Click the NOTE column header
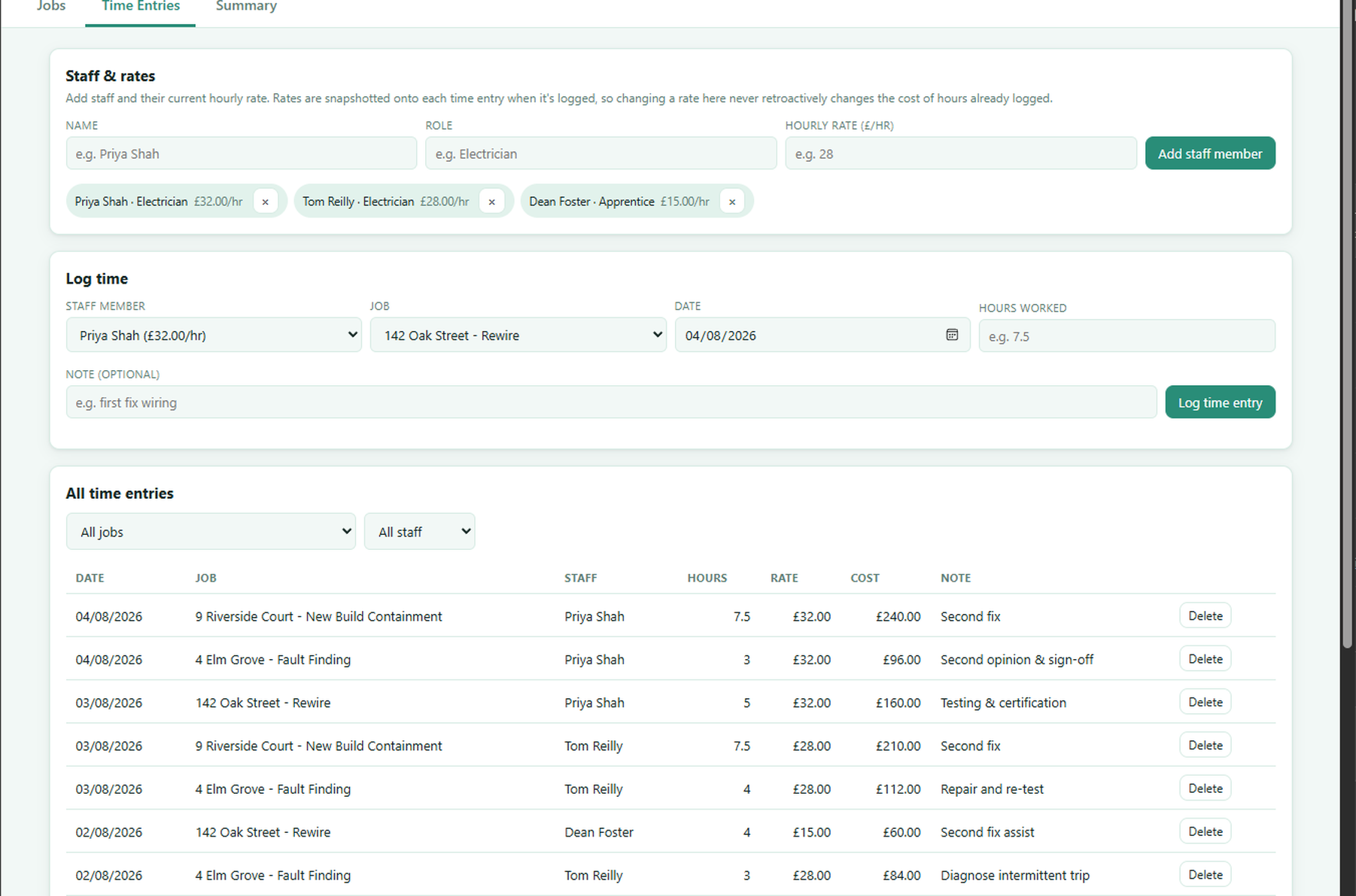 [955, 578]
